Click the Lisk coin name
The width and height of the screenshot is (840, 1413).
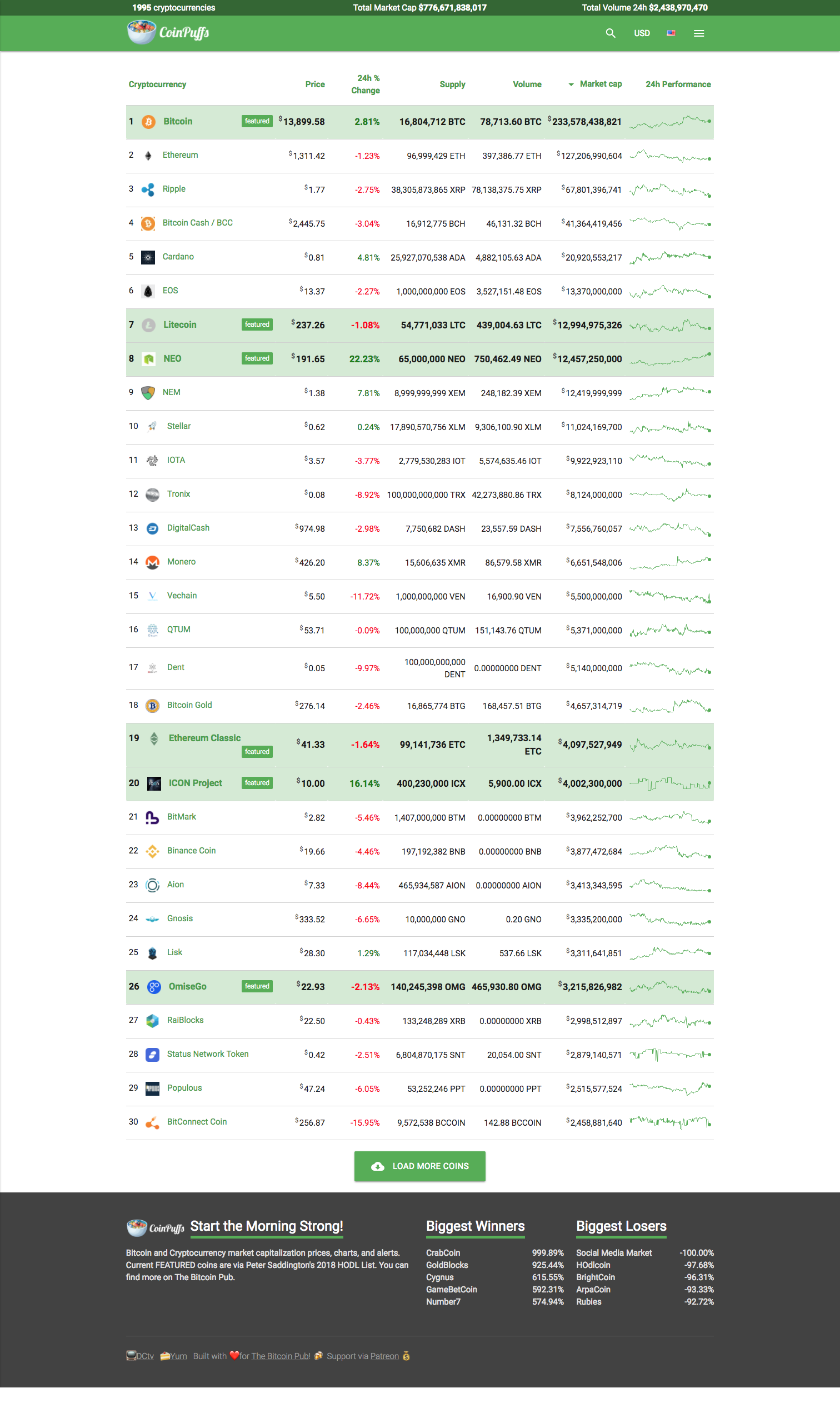point(174,952)
